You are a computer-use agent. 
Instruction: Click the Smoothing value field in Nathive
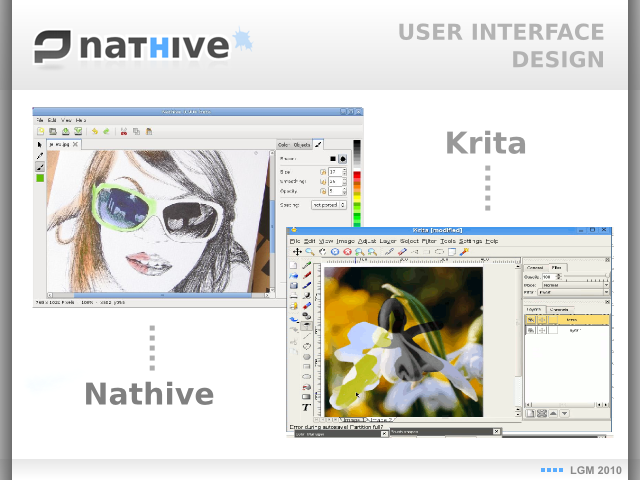(x=336, y=181)
